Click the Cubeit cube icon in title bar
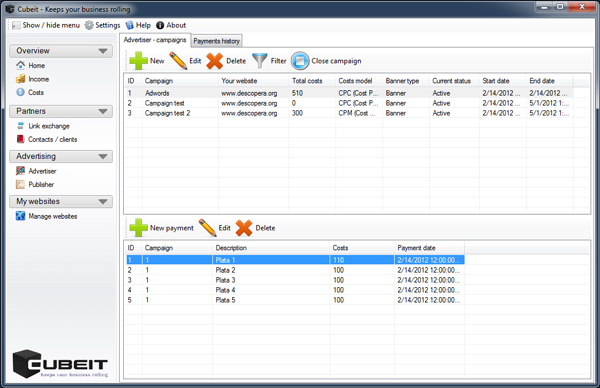Viewport: 600px width, 388px height. tap(10, 9)
